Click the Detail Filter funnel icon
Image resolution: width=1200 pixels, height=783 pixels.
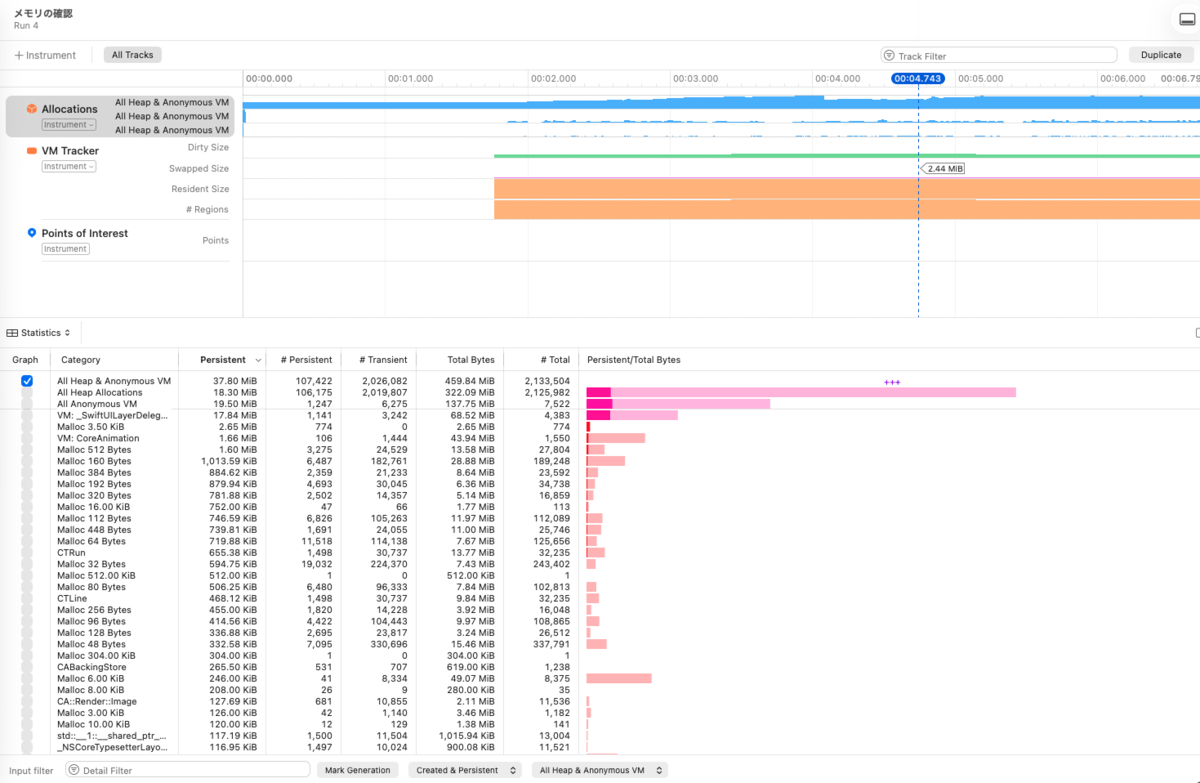click(x=73, y=770)
